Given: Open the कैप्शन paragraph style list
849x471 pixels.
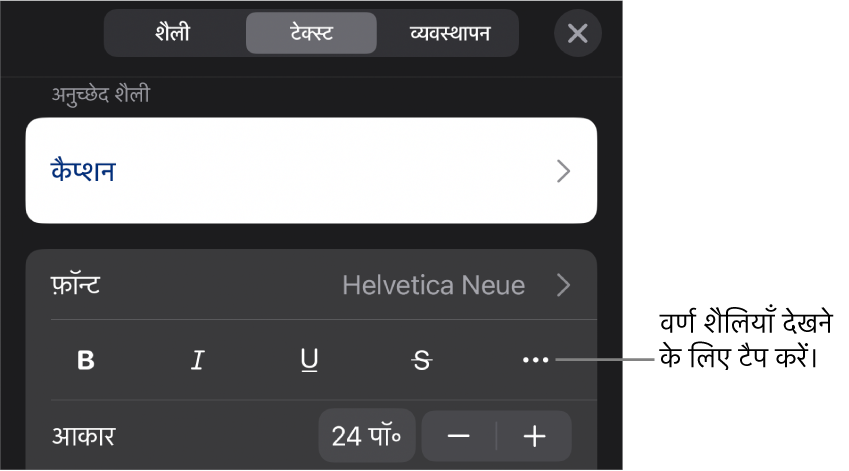Looking at the screenshot, I should (x=311, y=171).
